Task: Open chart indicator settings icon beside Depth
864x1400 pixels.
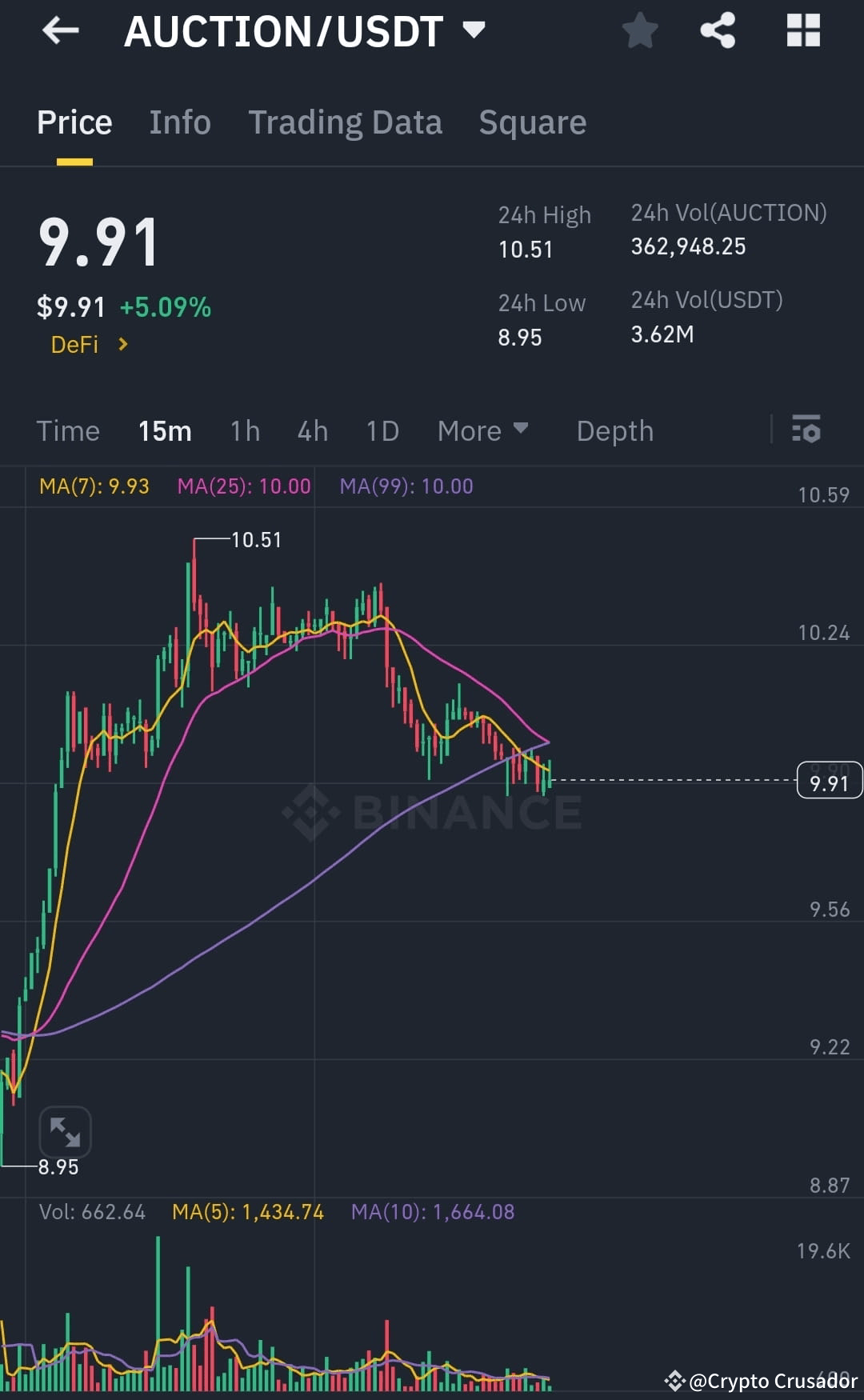Action: 806,430
